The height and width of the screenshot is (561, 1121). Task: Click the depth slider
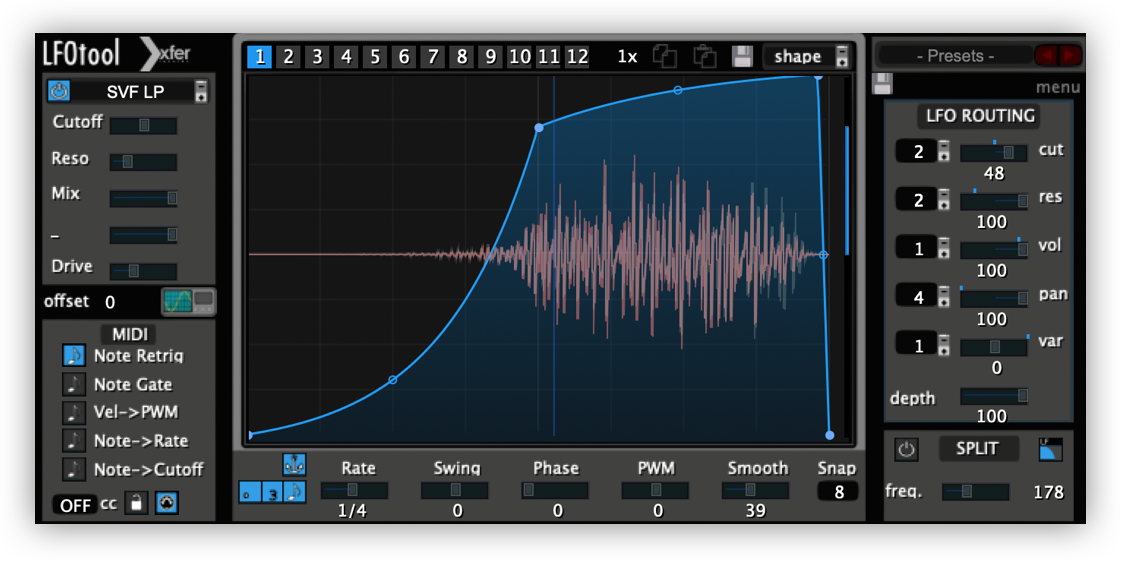[x=994, y=395]
